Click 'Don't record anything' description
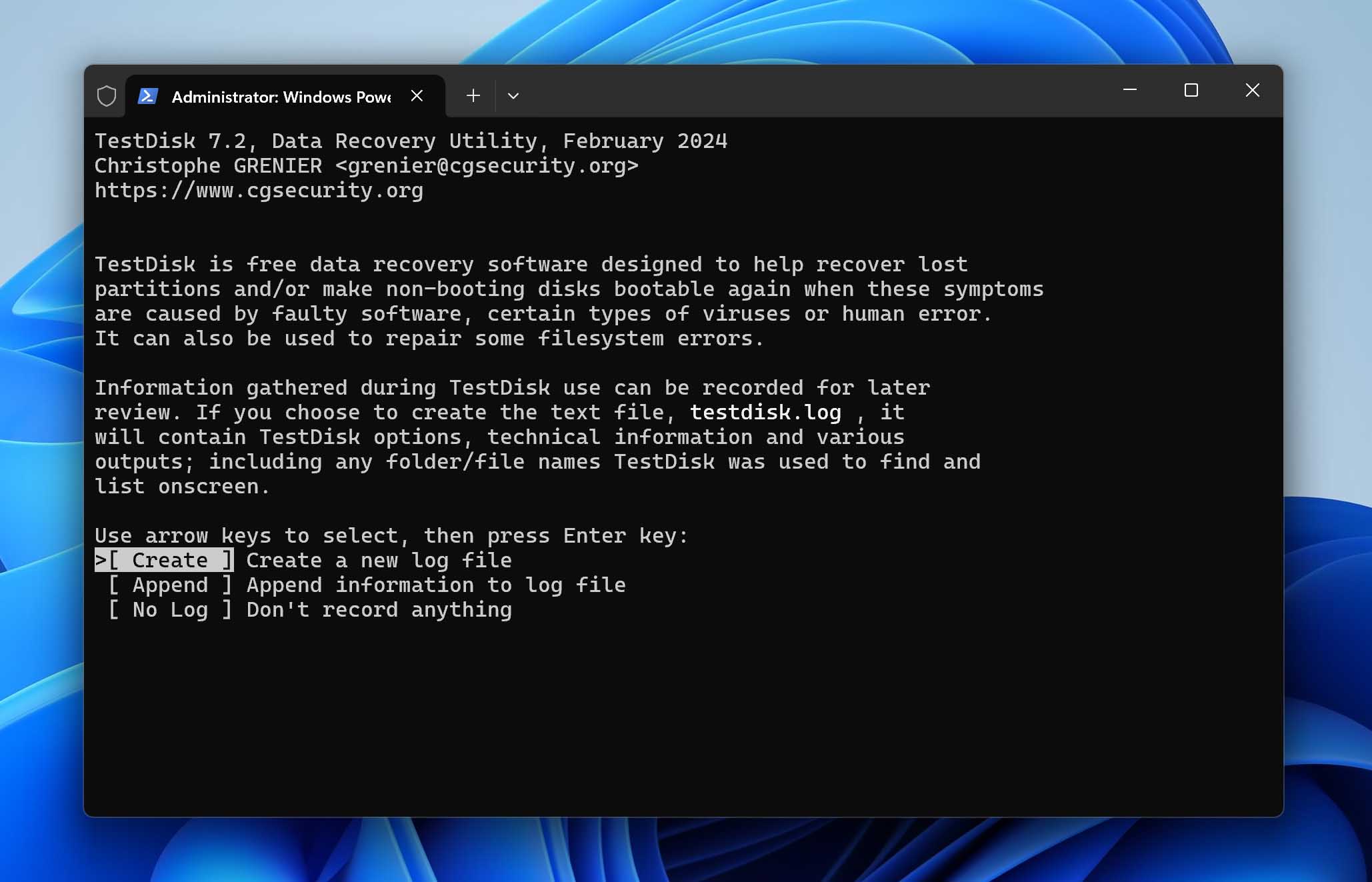 (379, 610)
